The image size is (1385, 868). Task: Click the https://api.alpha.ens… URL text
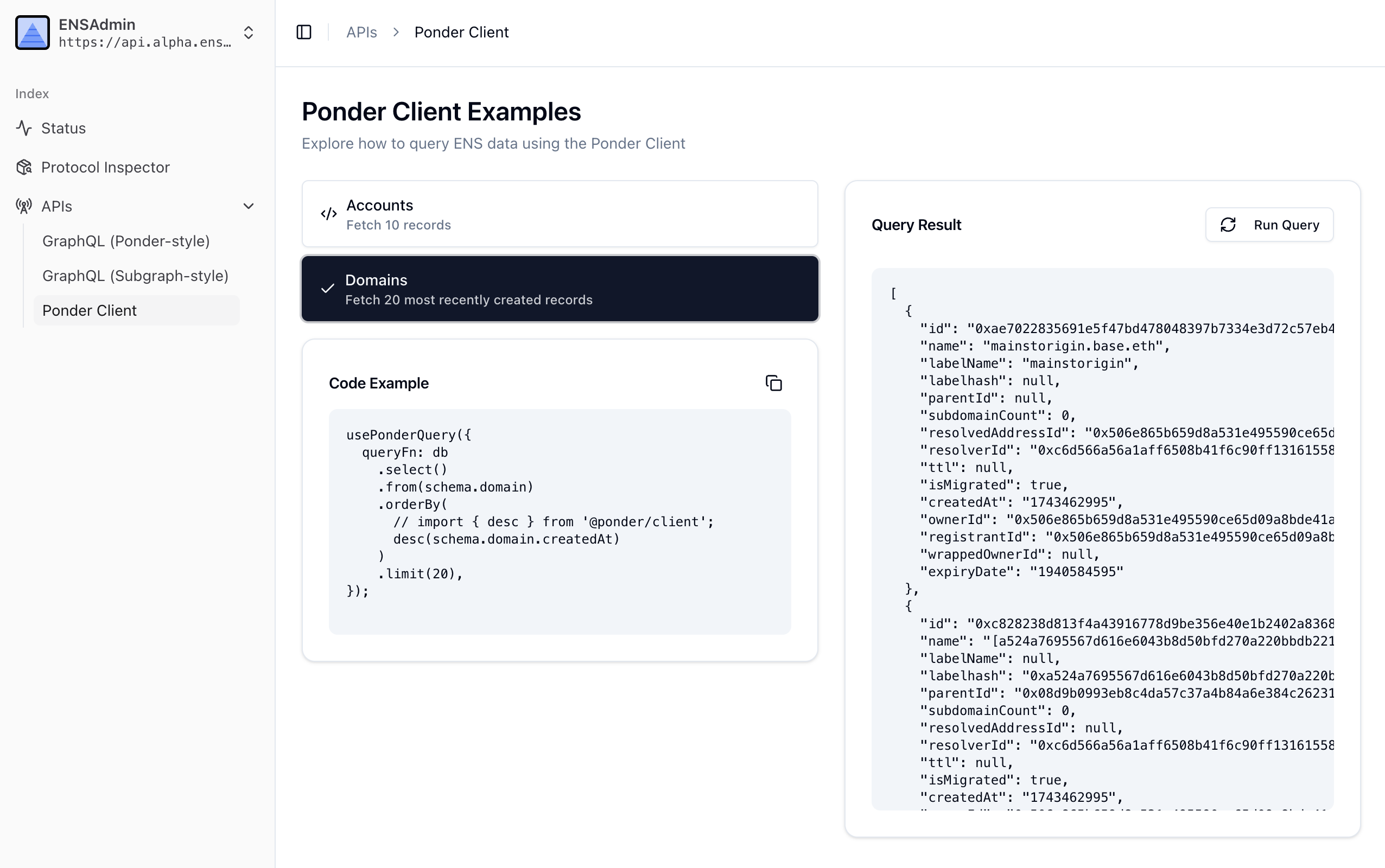[145, 42]
